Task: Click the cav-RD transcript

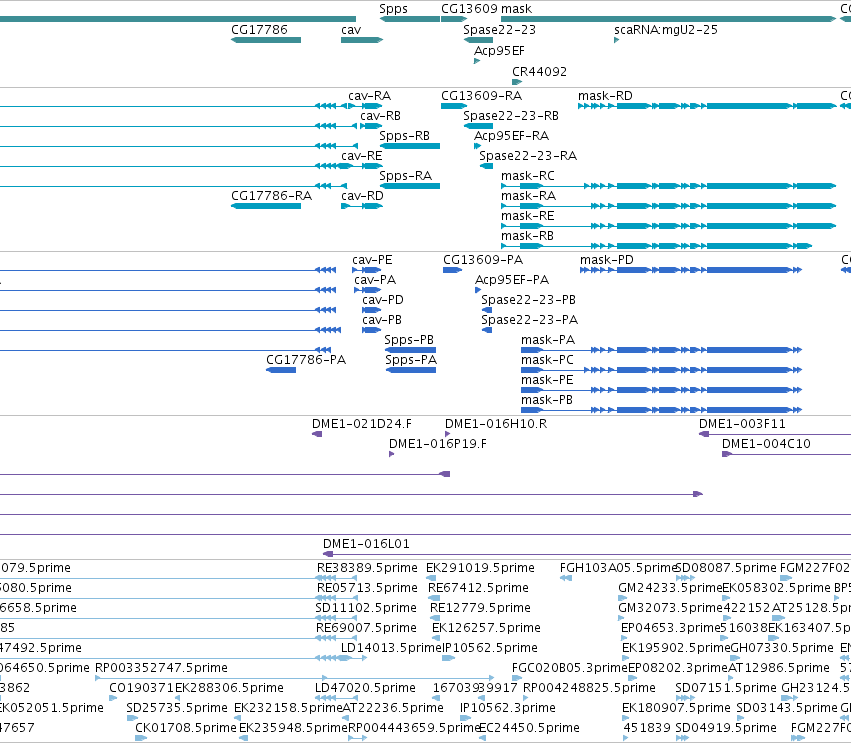Action: pyautogui.click(x=362, y=206)
